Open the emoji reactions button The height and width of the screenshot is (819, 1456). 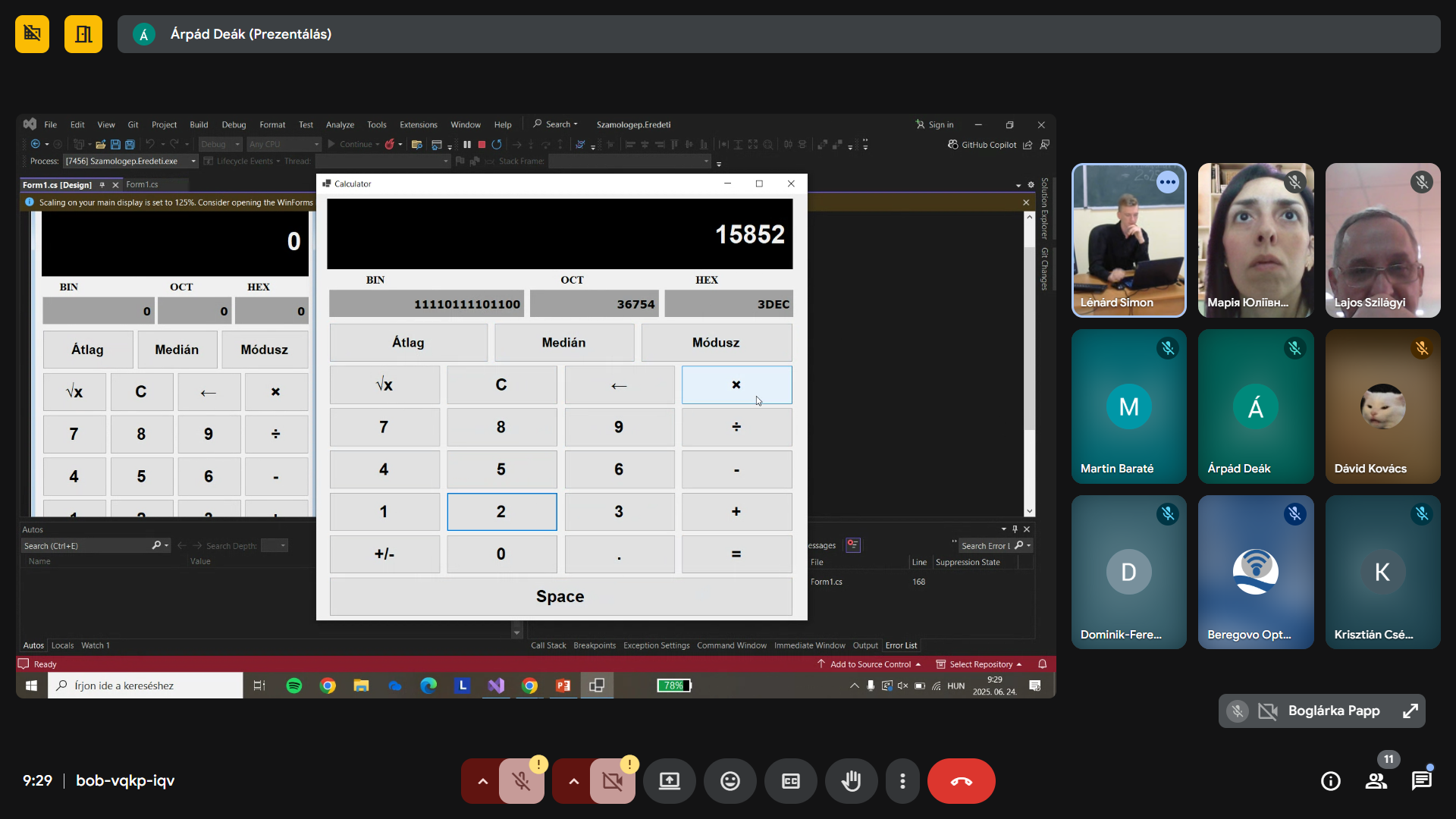(730, 781)
